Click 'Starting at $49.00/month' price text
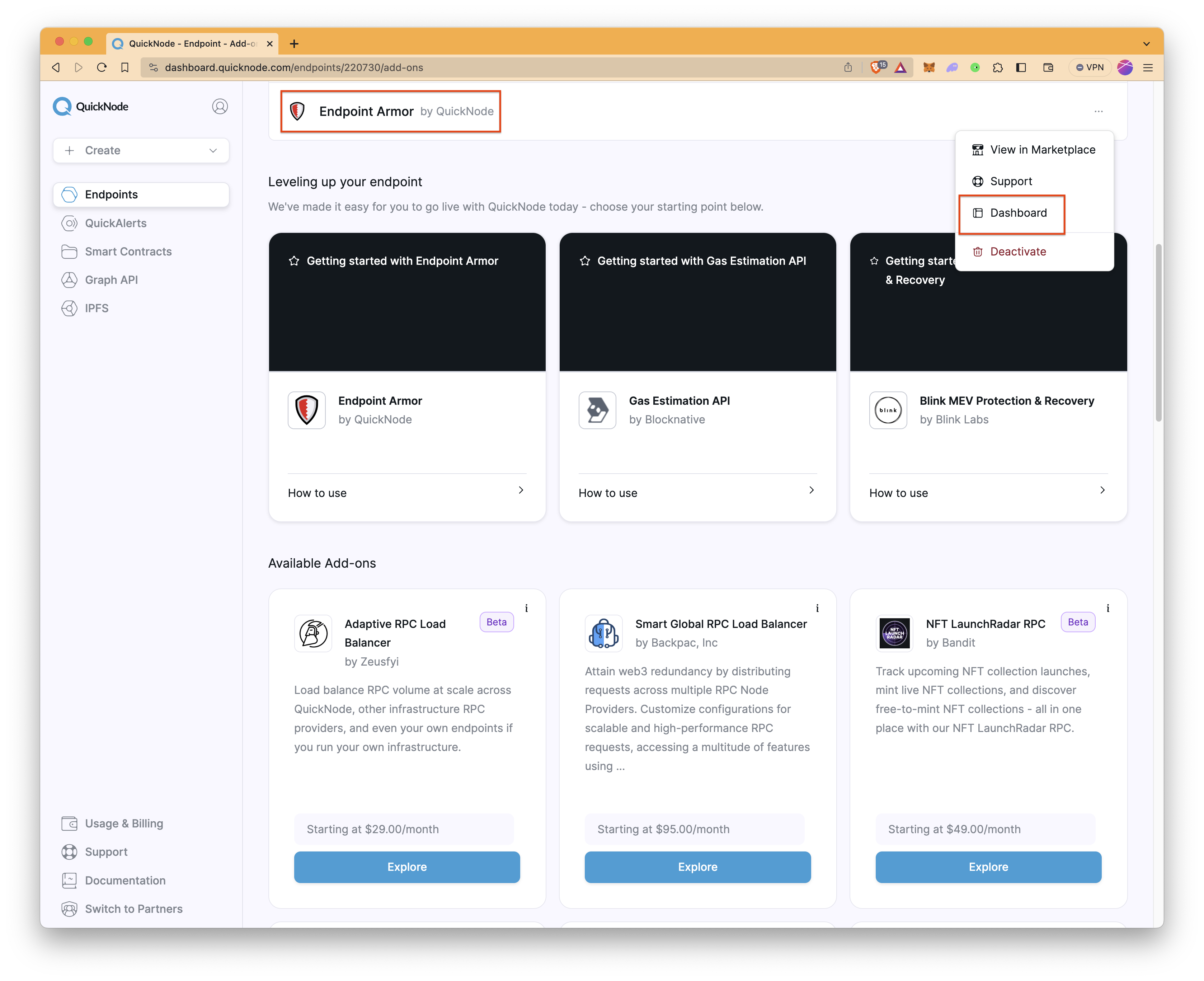 (954, 829)
